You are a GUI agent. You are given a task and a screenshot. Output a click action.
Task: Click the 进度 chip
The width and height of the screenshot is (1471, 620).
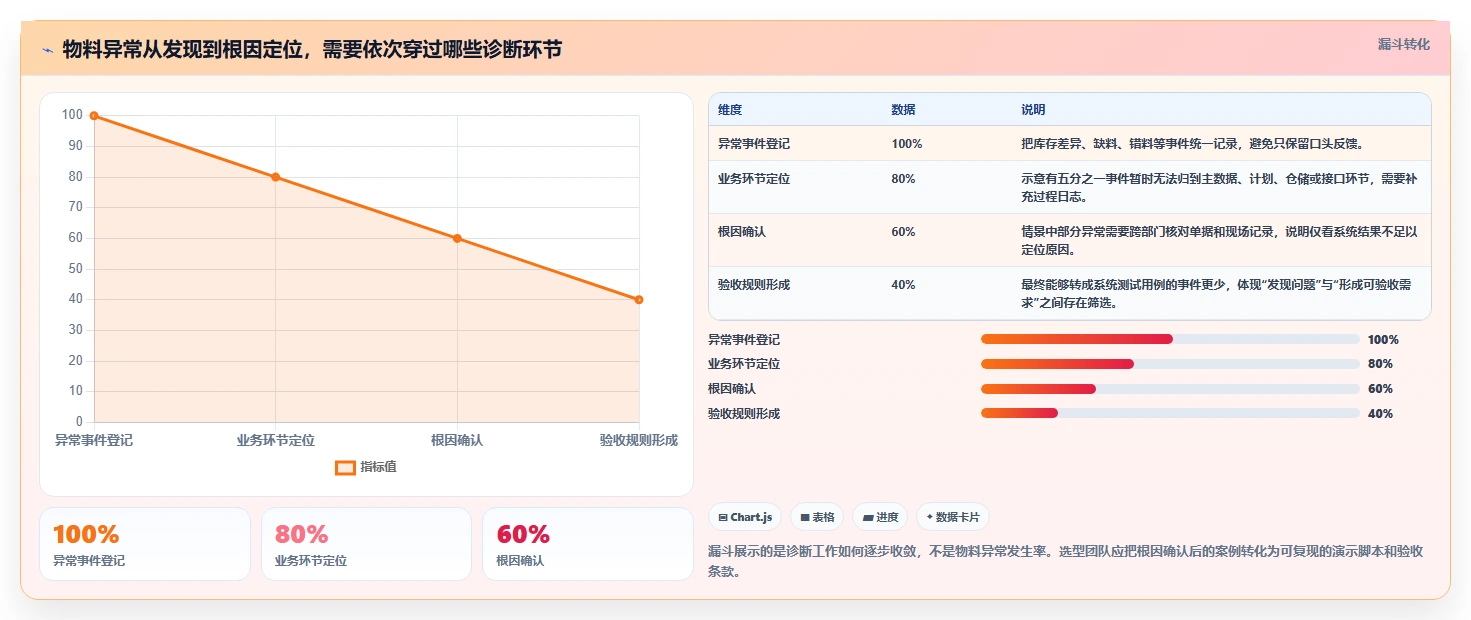coord(880,517)
